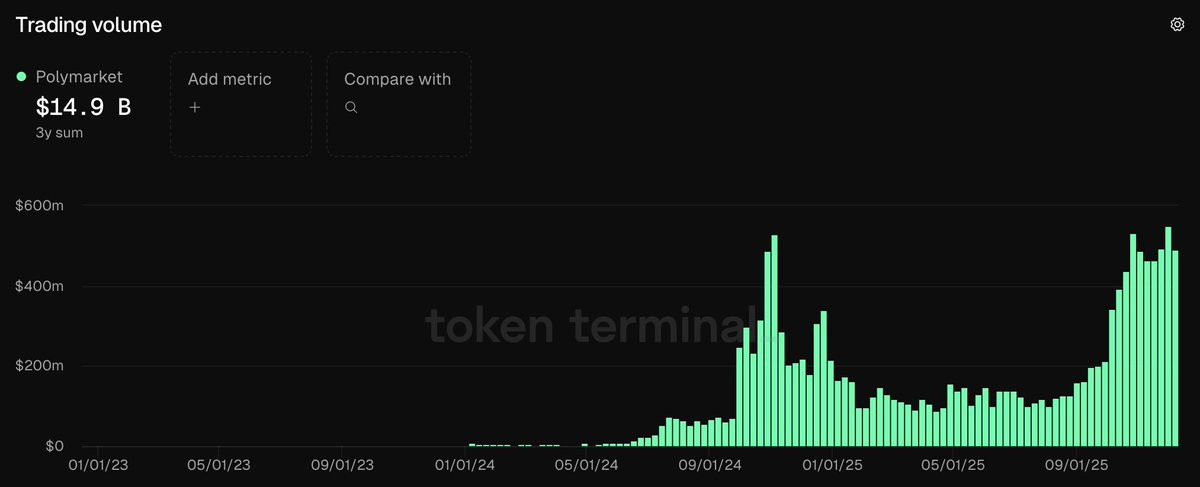Image resolution: width=1200 pixels, height=487 pixels.
Task: Click the search icon under Compare with
Action: point(351,107)
